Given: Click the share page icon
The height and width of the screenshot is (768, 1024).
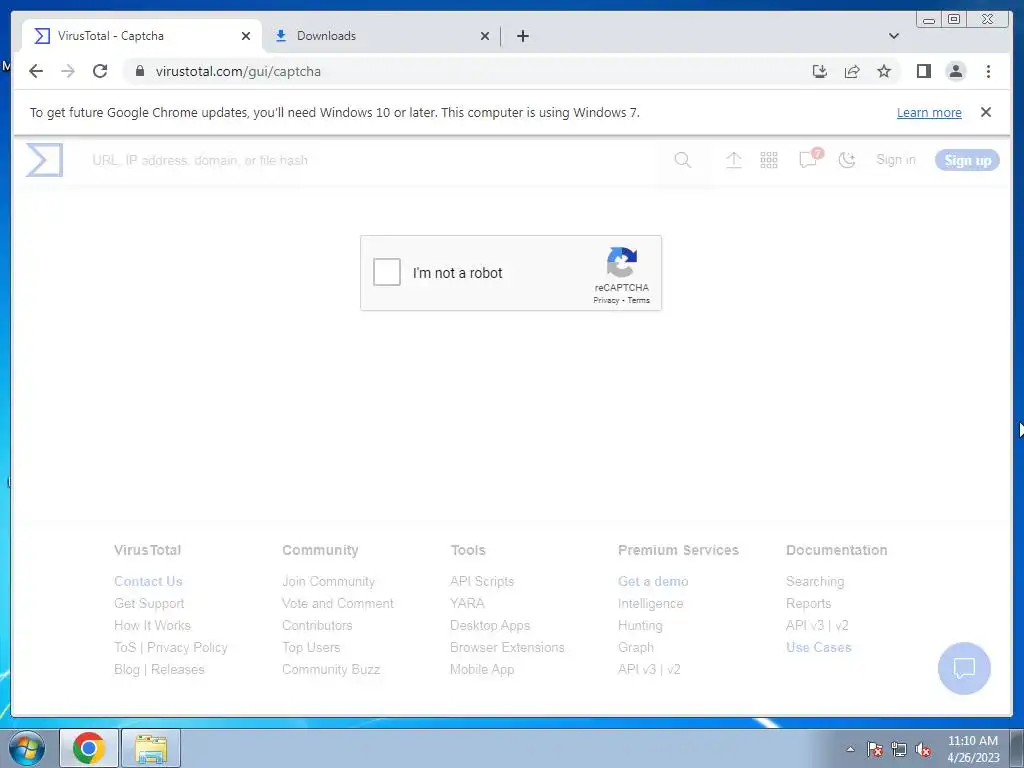Looking at the screenshot, I should (x=852, y=71).
